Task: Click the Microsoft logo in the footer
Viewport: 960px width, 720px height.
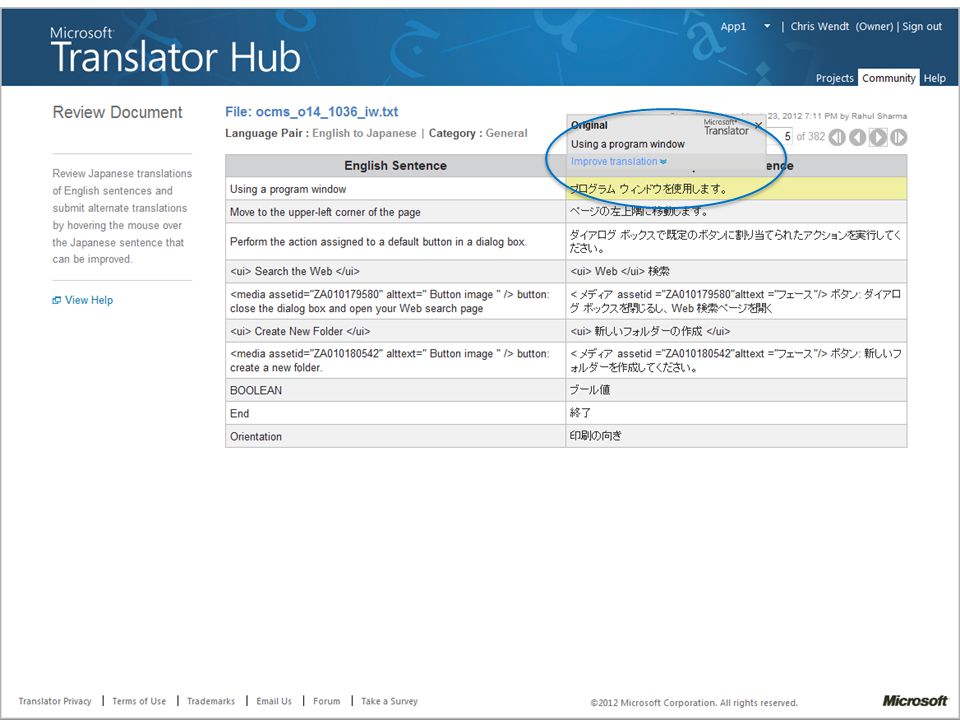Action: (x=915, y=700)
